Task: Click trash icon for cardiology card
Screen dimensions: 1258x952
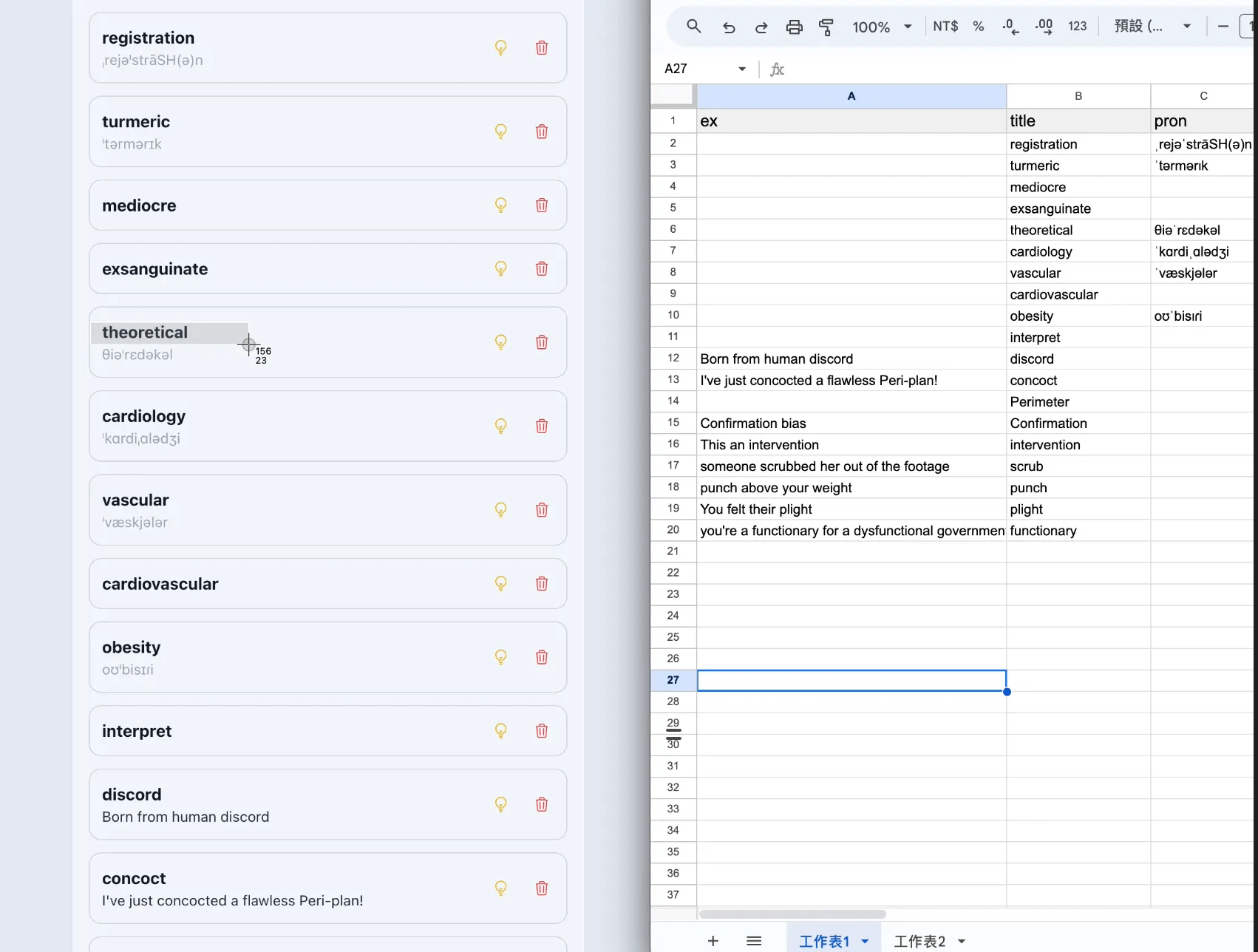Action: pos(542,426)
